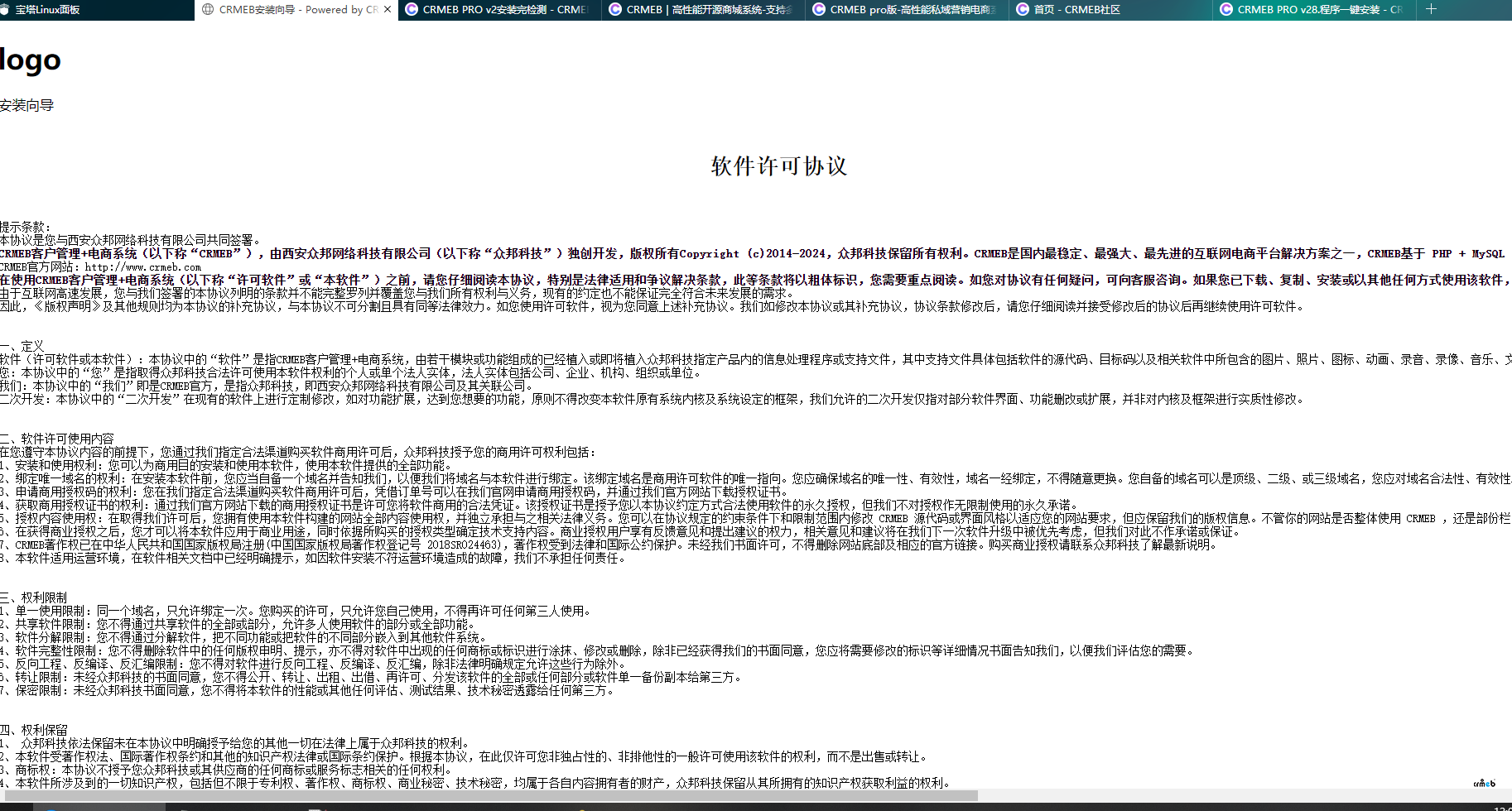Click the 我们 definition line

268,386
